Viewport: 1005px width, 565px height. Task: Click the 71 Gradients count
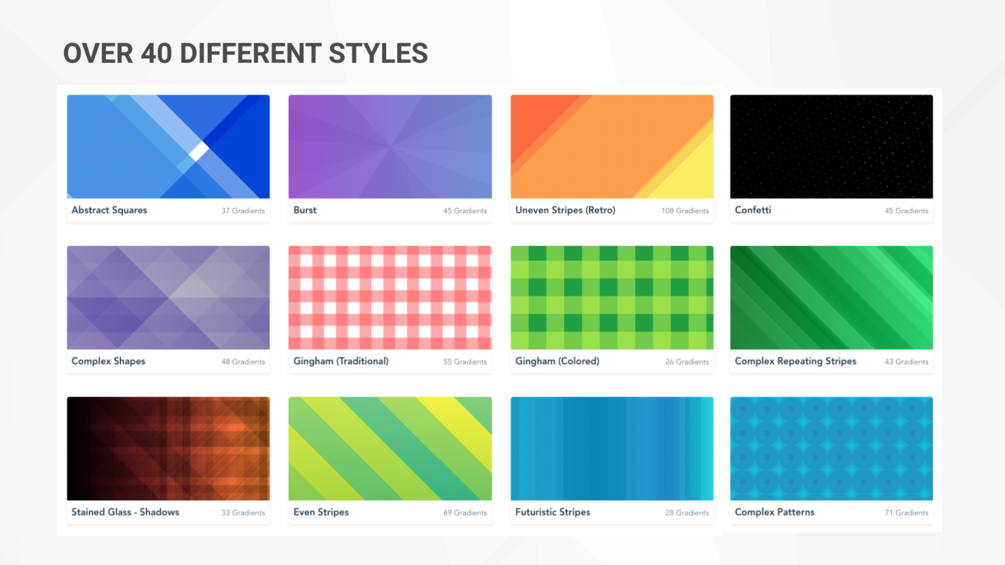906,512
